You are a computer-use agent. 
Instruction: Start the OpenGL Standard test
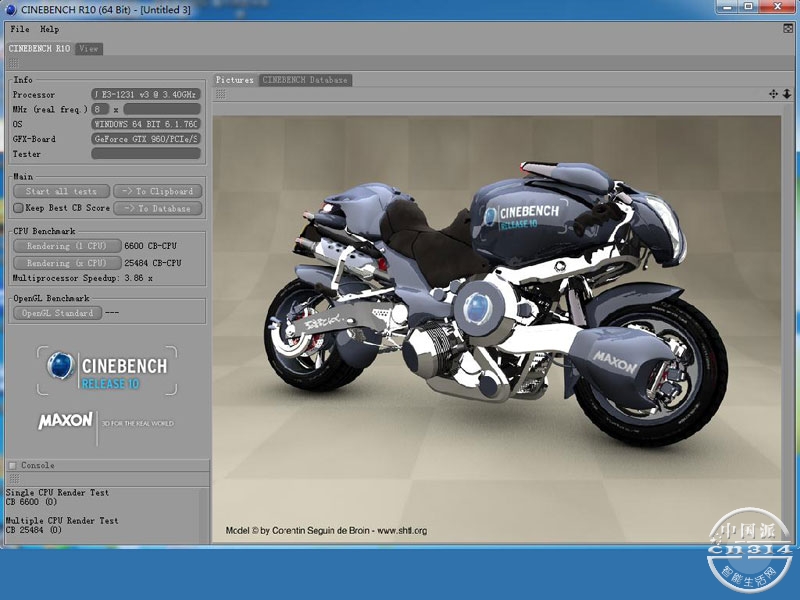click(57, 313)
